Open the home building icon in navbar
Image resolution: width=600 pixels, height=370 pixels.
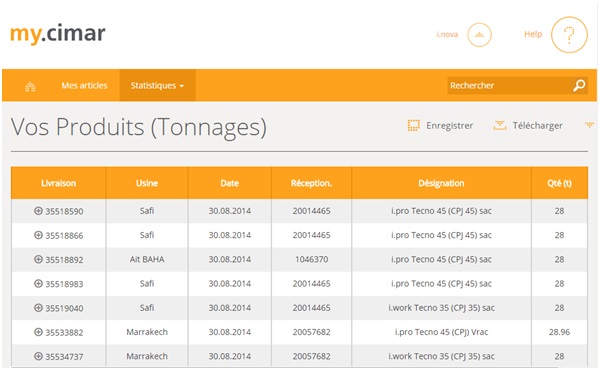click(x=30, y=86)
